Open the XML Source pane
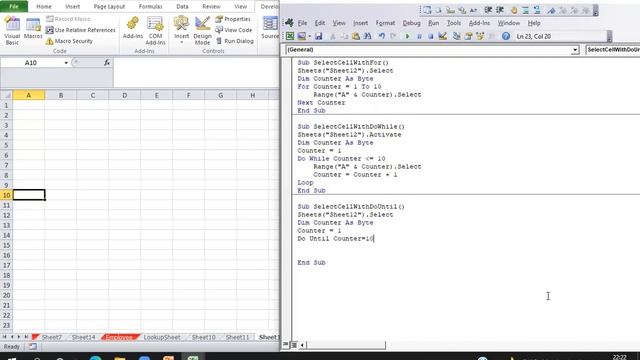 click(x=270, y=28)
